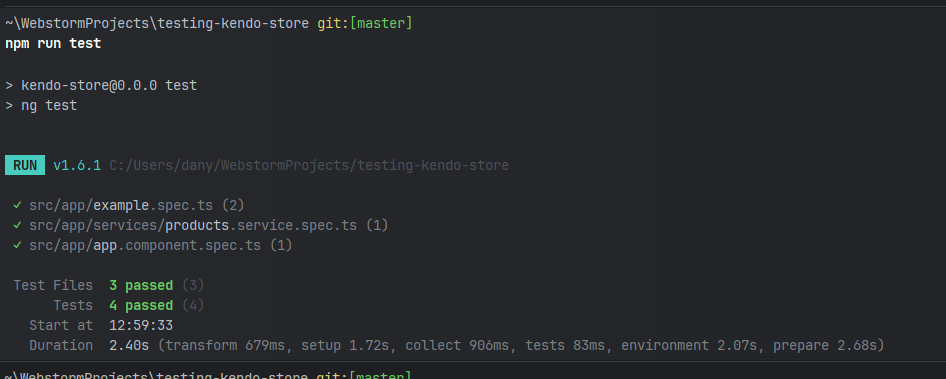Click checkmark beside products.service.spec.ts

[17, 226]
